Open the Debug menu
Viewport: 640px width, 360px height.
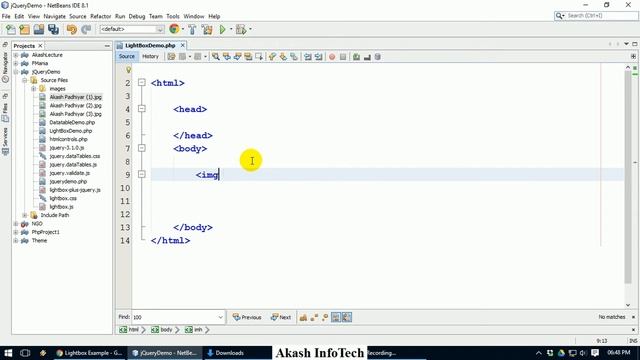(137, 16)
